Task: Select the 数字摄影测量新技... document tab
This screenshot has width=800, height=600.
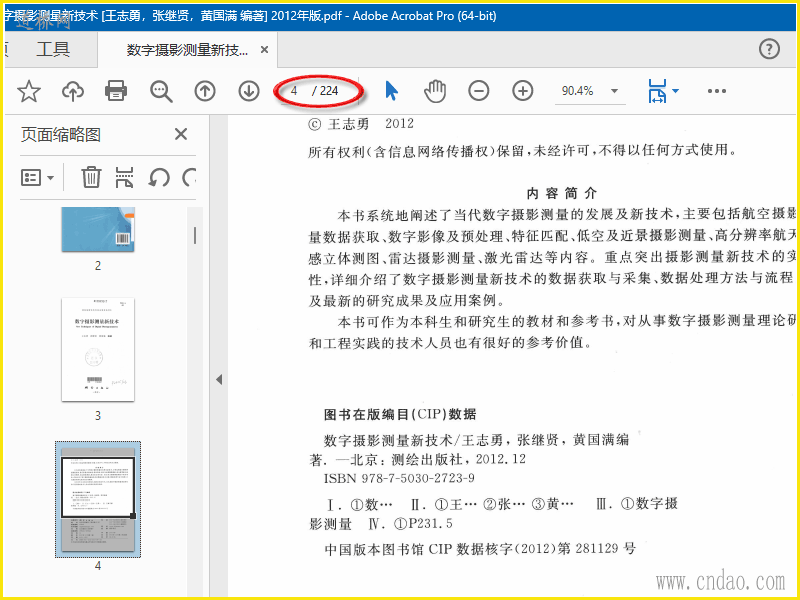Action: pos(187,50)
